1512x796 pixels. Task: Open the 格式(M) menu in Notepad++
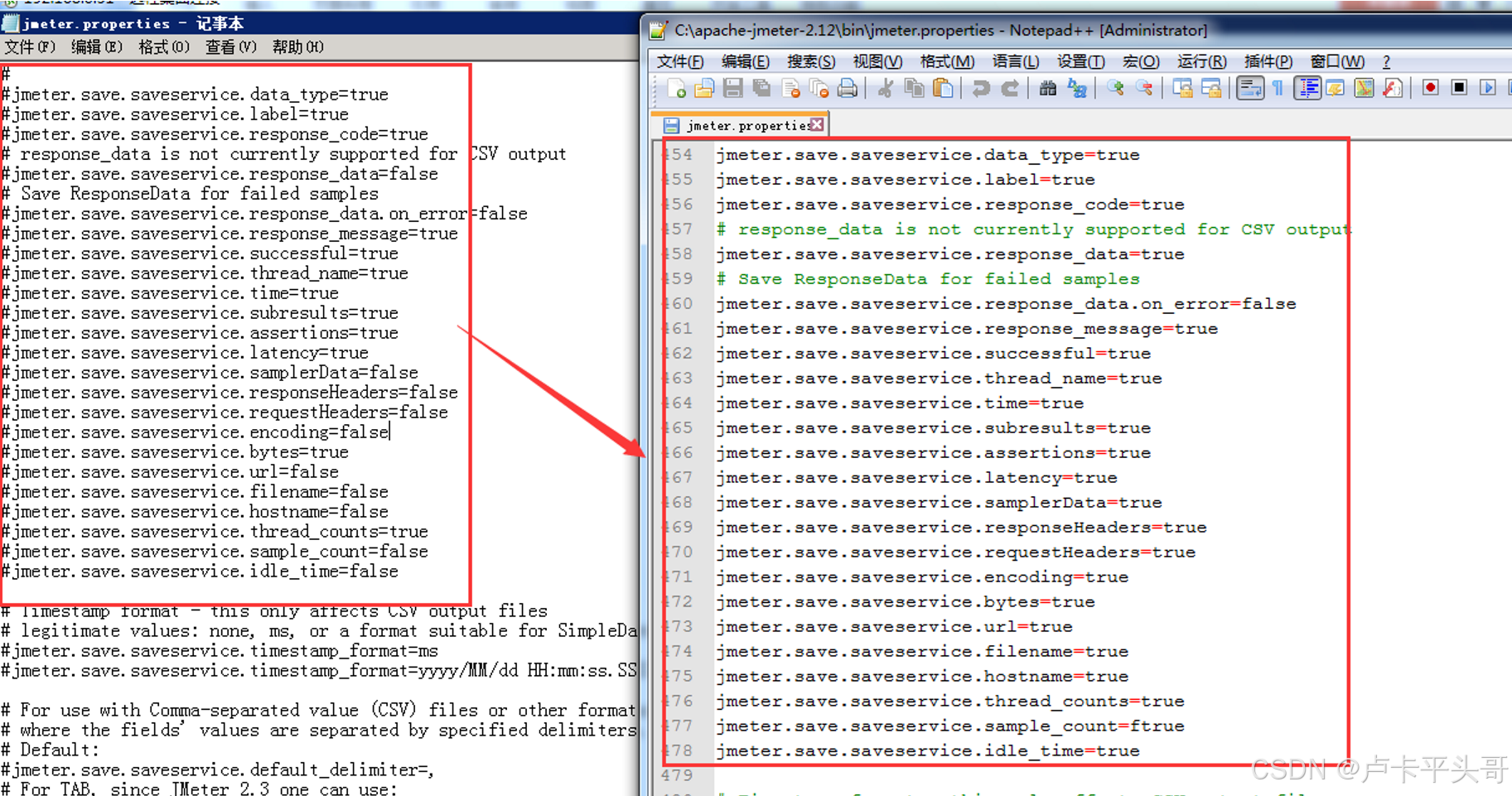click(x=947, y=61)
